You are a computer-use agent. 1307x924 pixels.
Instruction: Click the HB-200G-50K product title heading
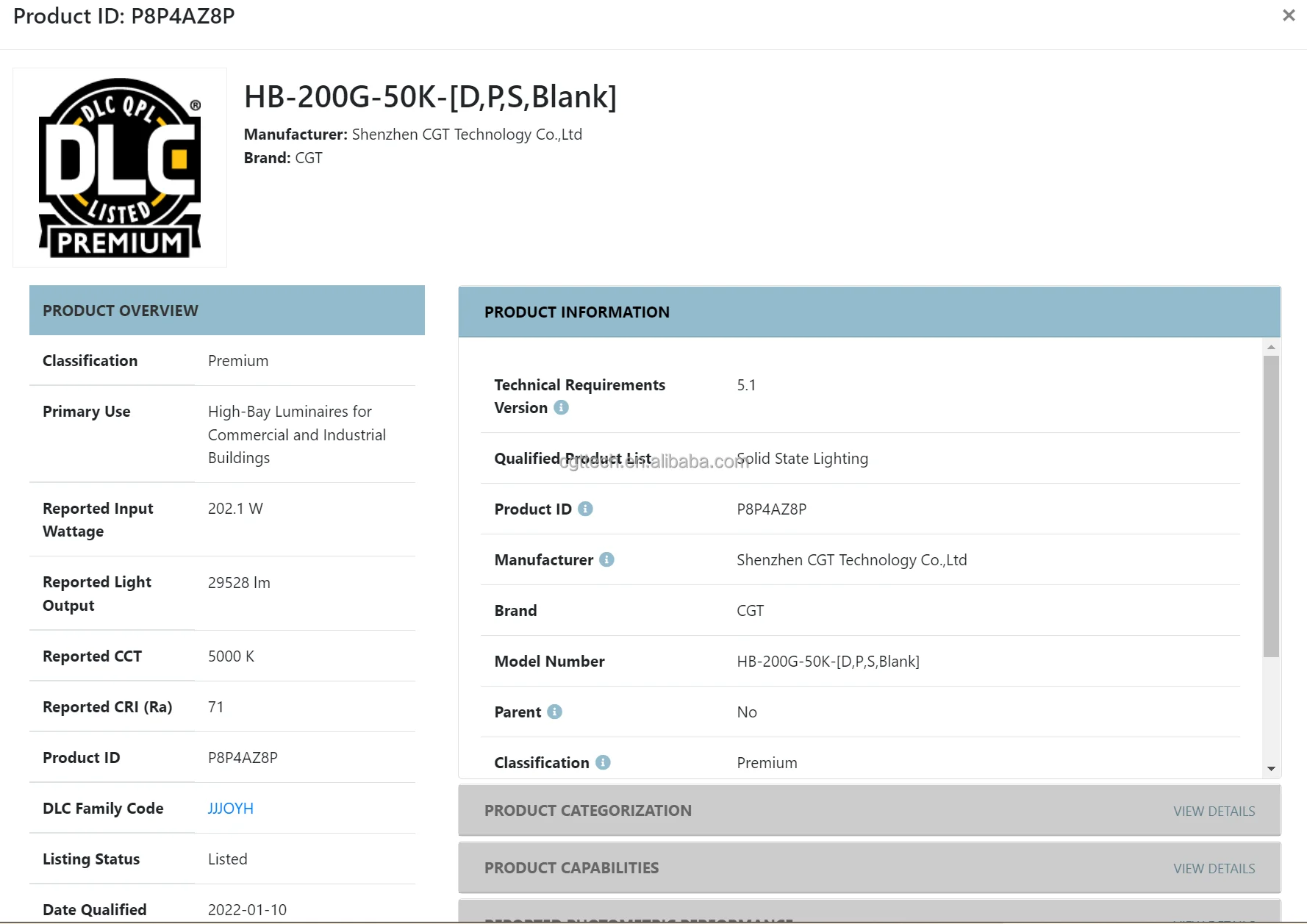(x=430, y=96)
